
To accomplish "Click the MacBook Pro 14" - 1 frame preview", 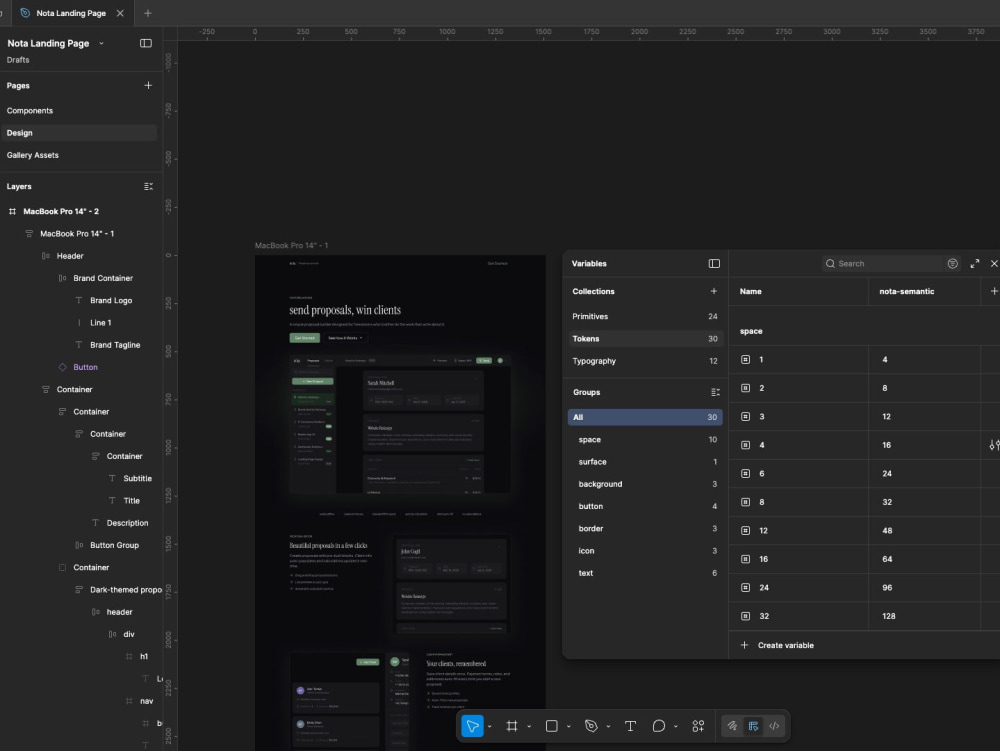I will click(400, 502).
